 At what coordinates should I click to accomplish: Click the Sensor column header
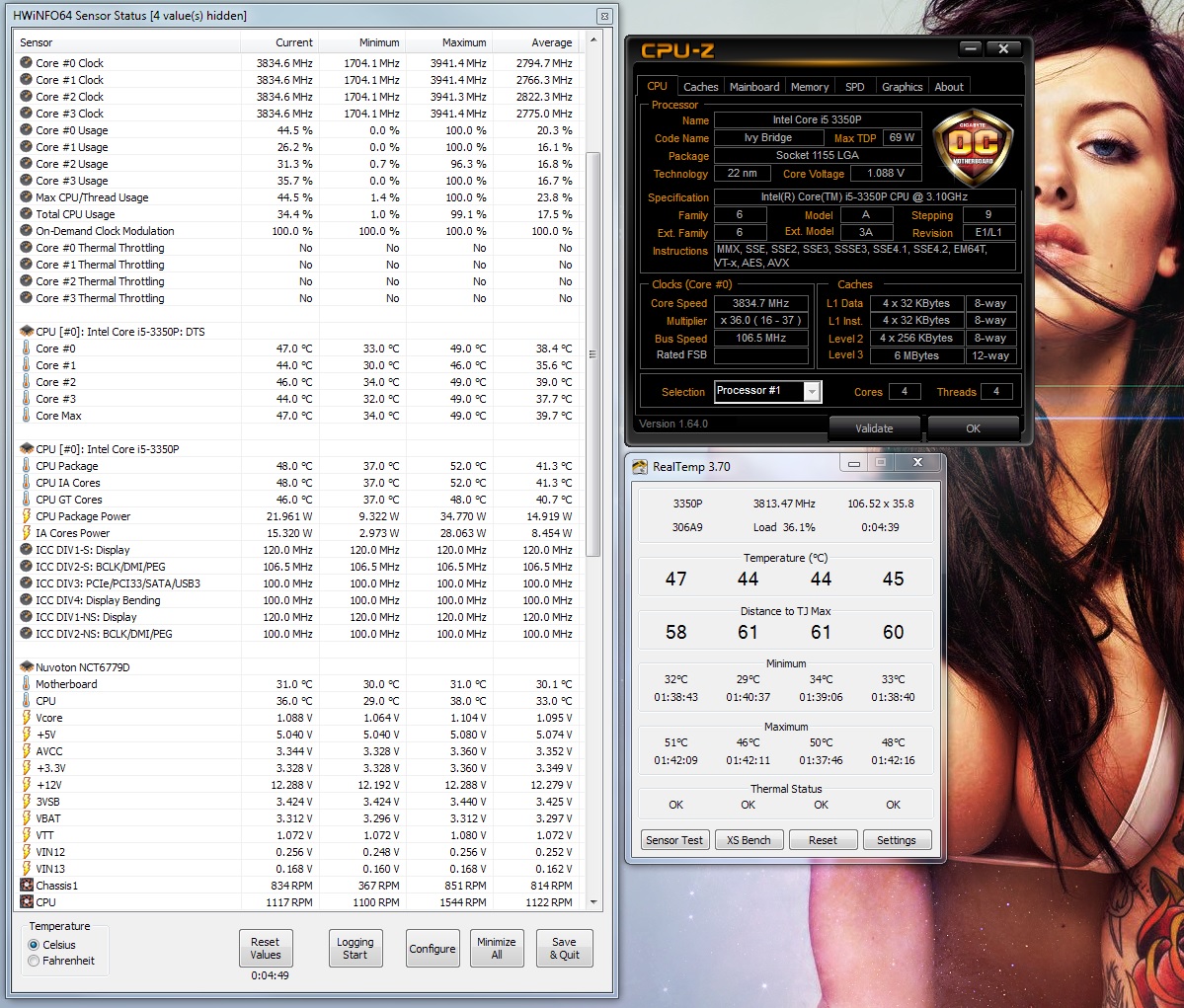pyautogui.click(x=126, y=42)
